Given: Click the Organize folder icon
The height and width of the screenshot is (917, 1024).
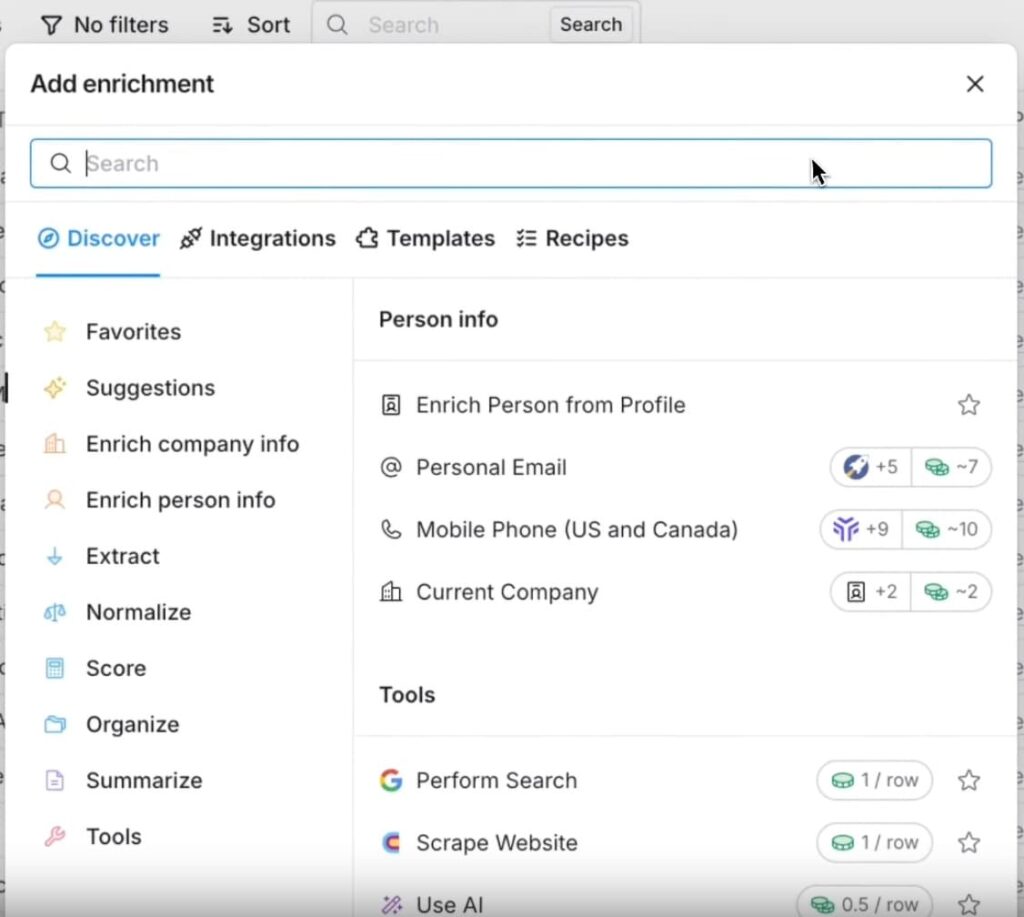Looking at the screenshot, I should coord(55,724).
